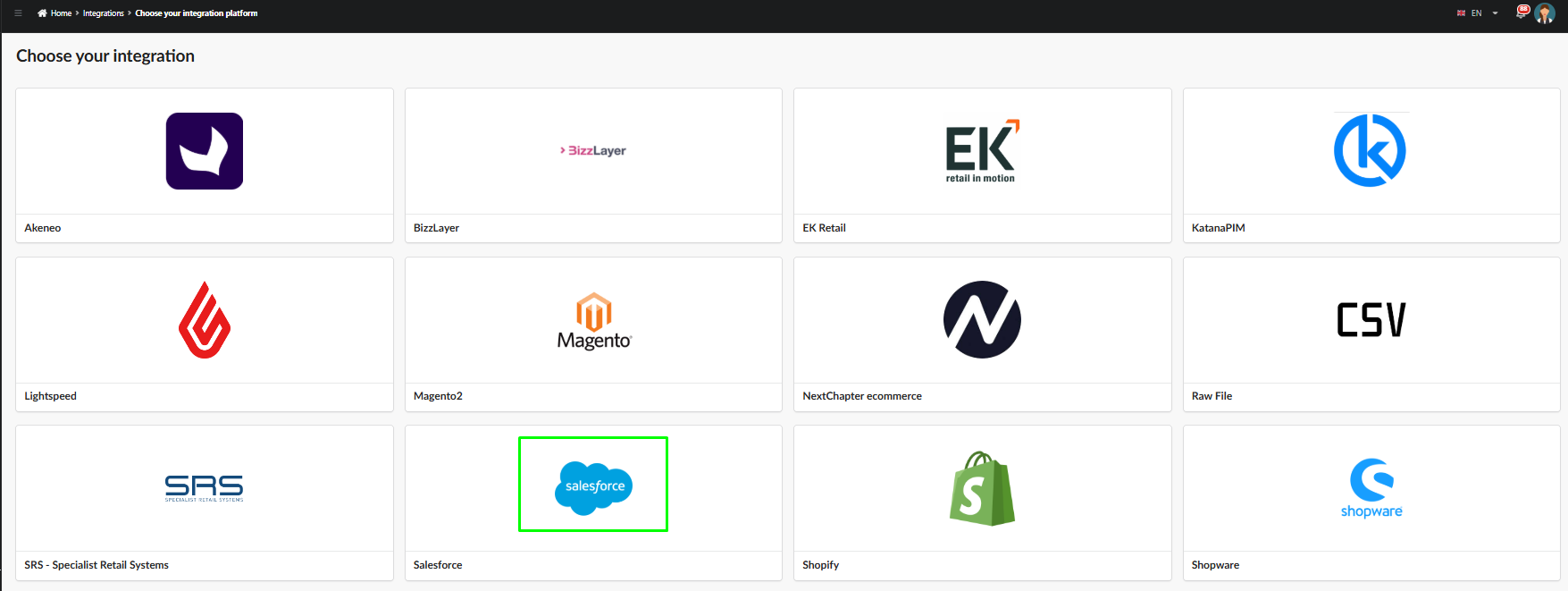Select the SRS blue logo

click(205, 488)
